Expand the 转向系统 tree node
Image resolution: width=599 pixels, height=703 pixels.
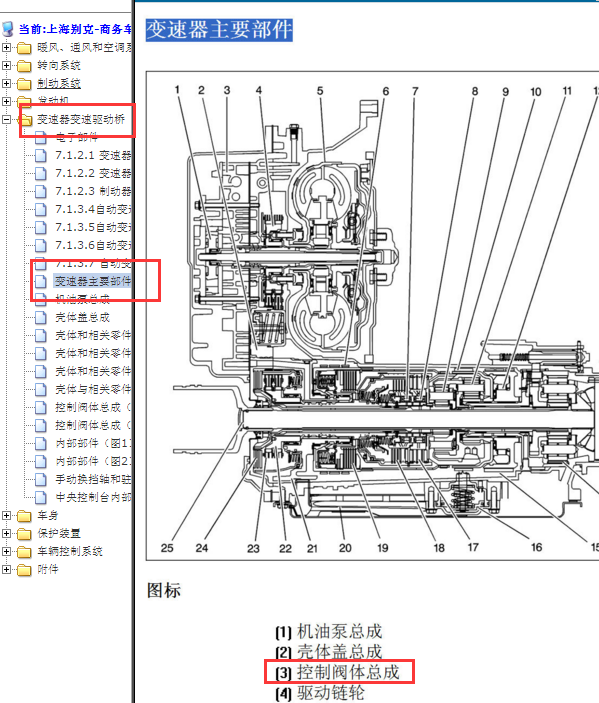pyautogui.click(x=6, y=65)
